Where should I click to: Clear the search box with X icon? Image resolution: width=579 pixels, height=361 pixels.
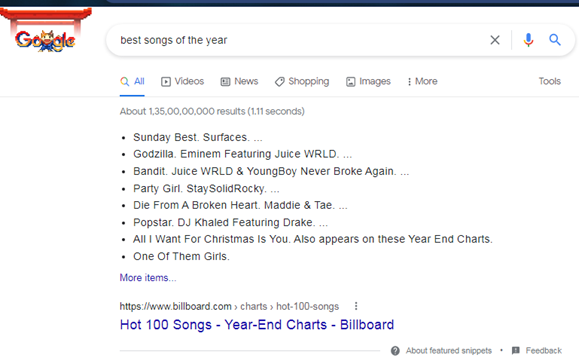tap(495, 40)
